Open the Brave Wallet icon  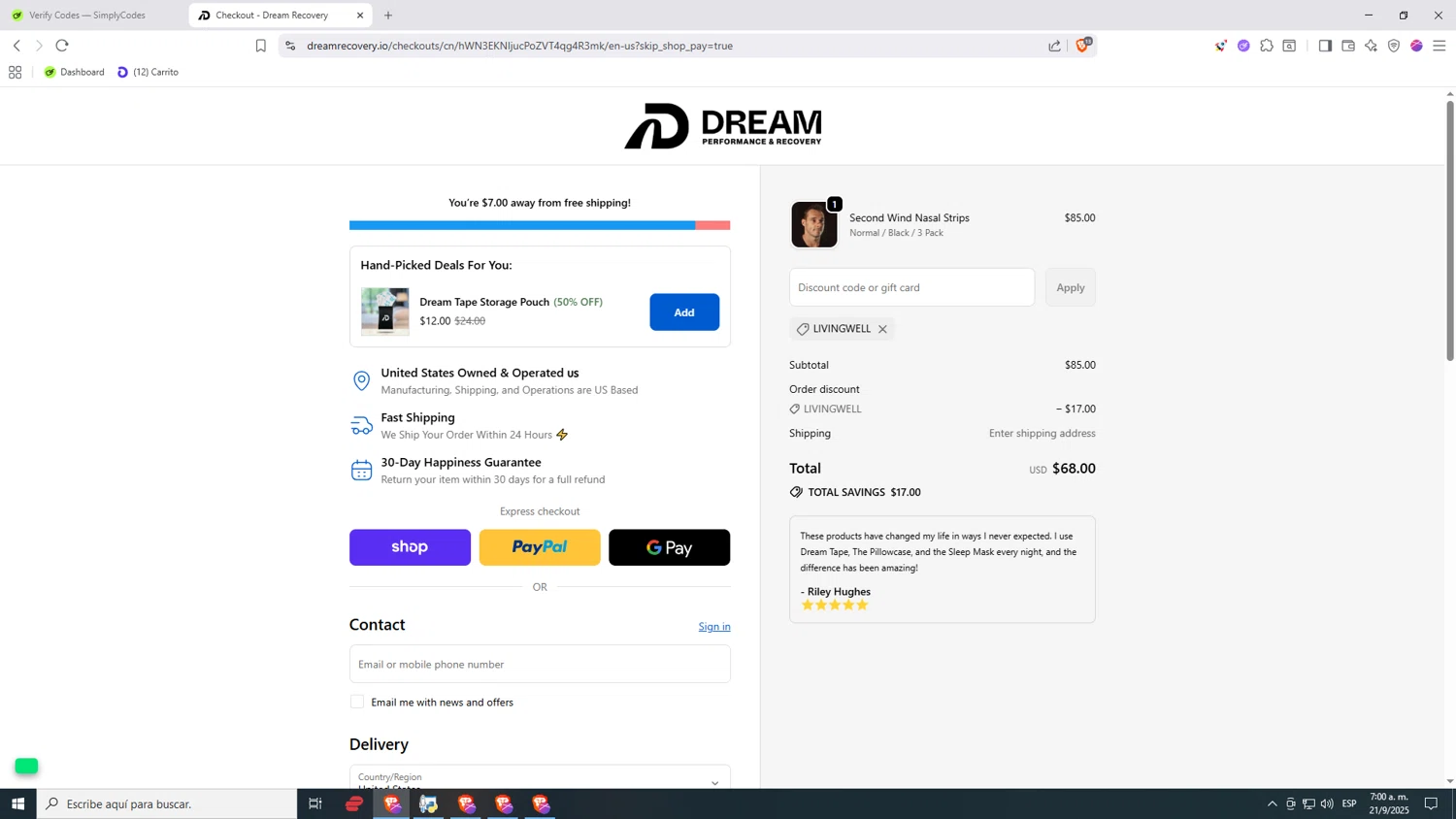click(1348, 46)
